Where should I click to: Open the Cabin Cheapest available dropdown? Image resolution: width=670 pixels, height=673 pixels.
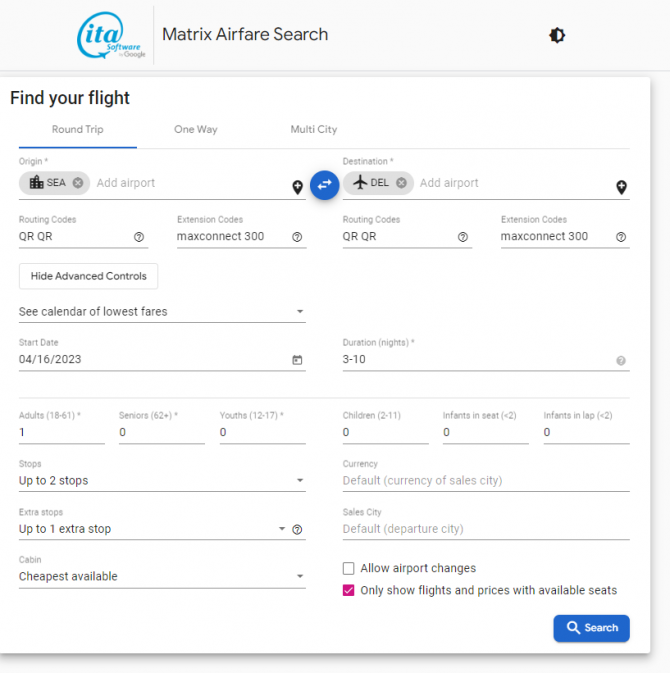[162, 576]
